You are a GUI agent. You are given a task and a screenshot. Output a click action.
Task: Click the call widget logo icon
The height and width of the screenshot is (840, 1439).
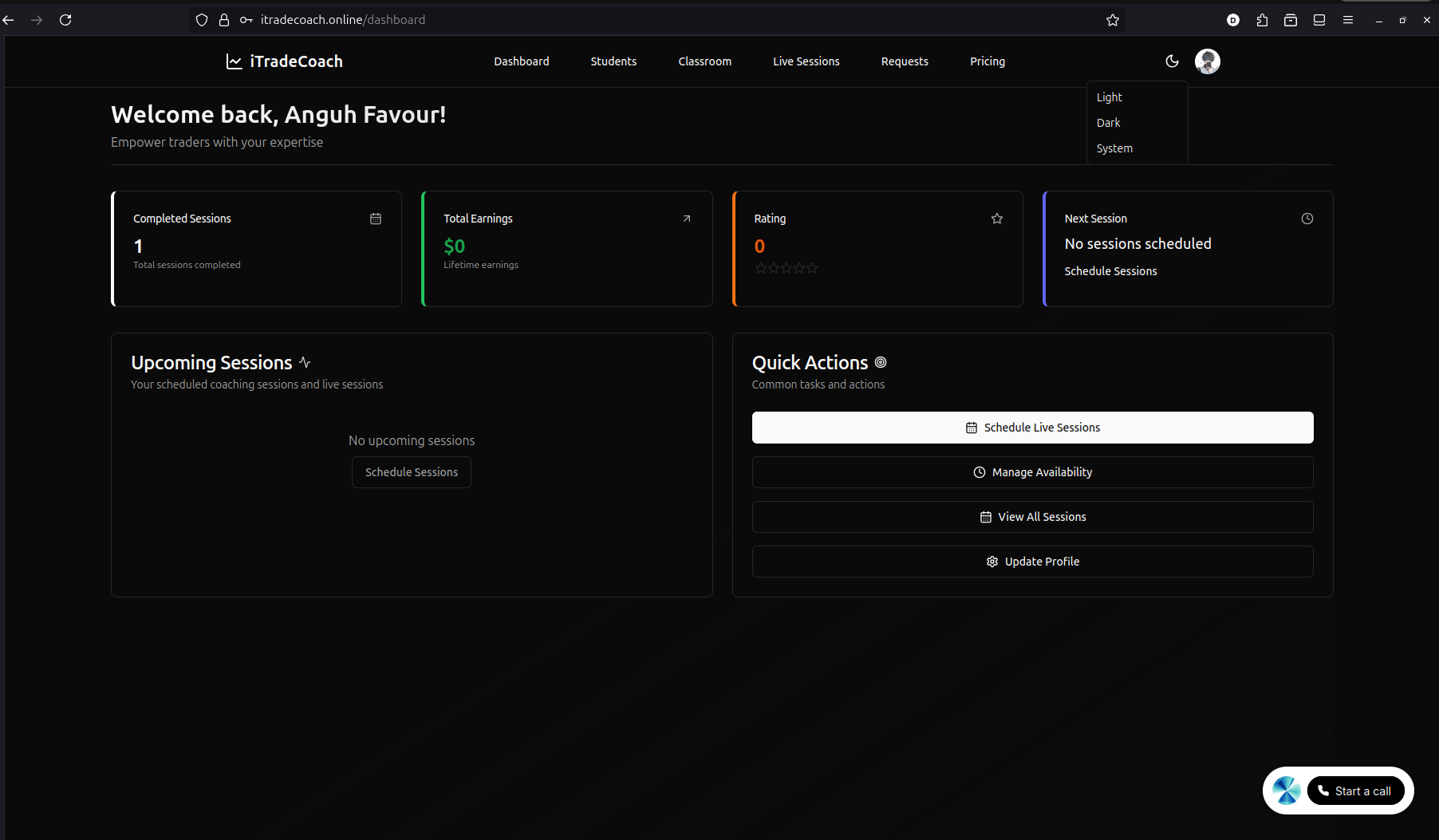pyautogui.click(x=1286, y=791)
